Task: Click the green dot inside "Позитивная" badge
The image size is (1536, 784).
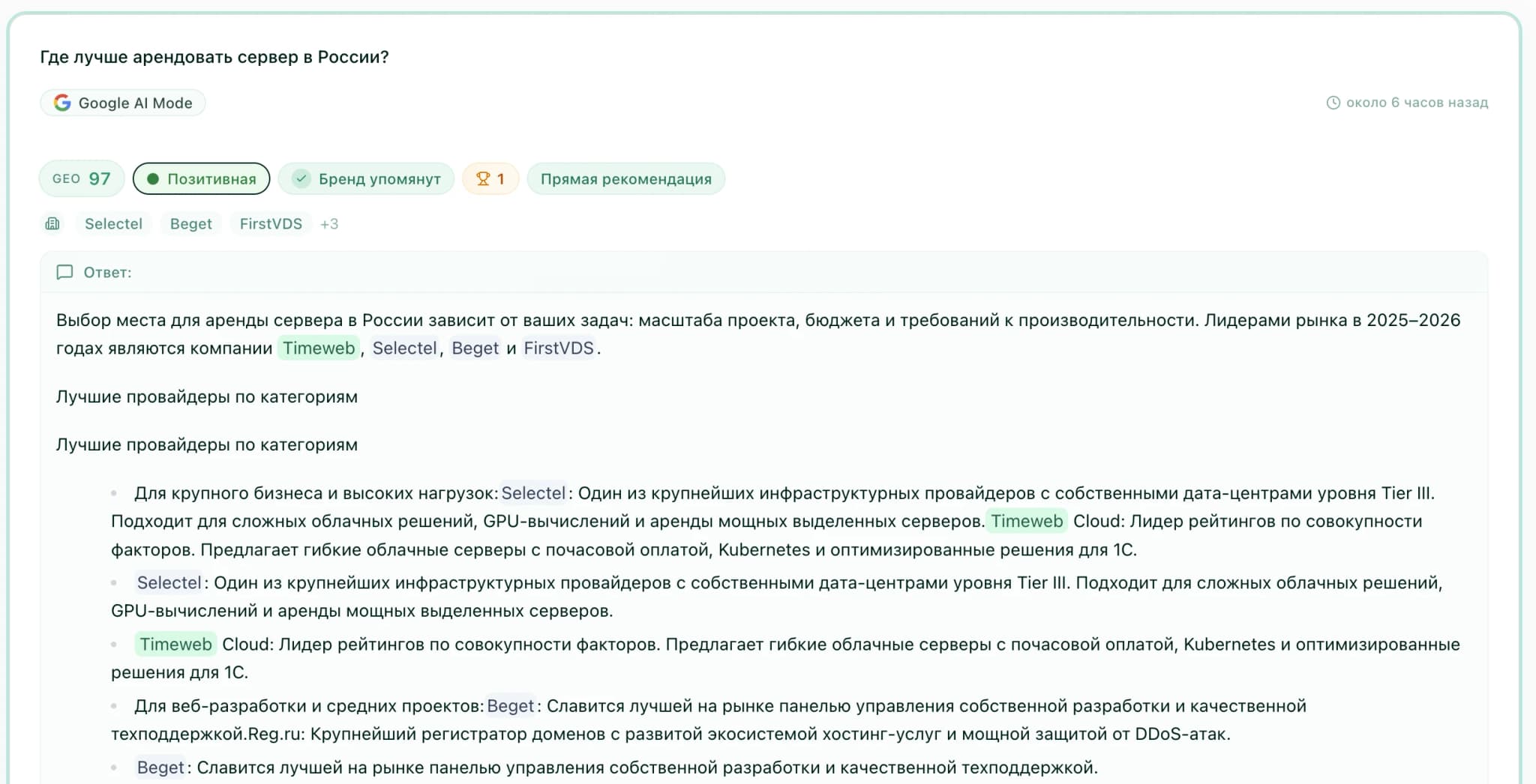Action: coord(154,178)
